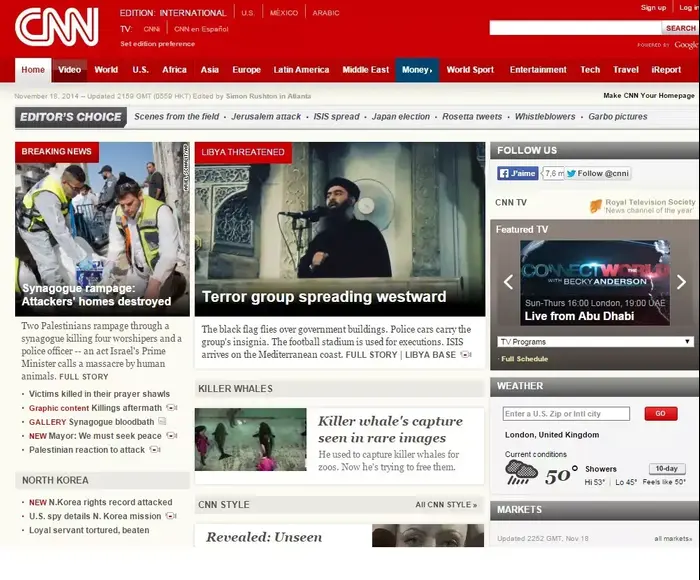The width and height of the screenshot is (700, 580).
Task: Switch to U.S. edition
Action: pyautogui.click(x=248, y=13)
